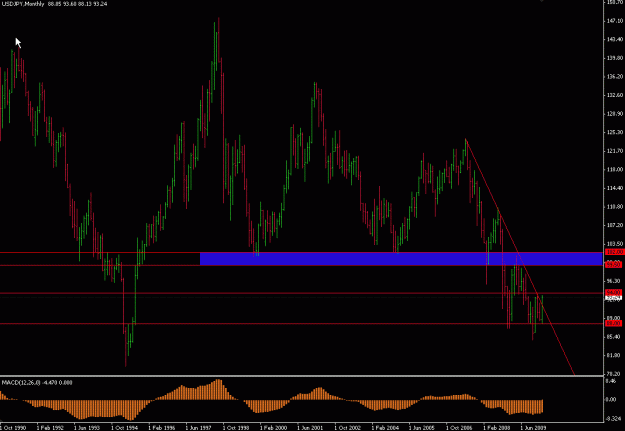
Task: Click the 107.20 price scale label
Action: point(614,225)
